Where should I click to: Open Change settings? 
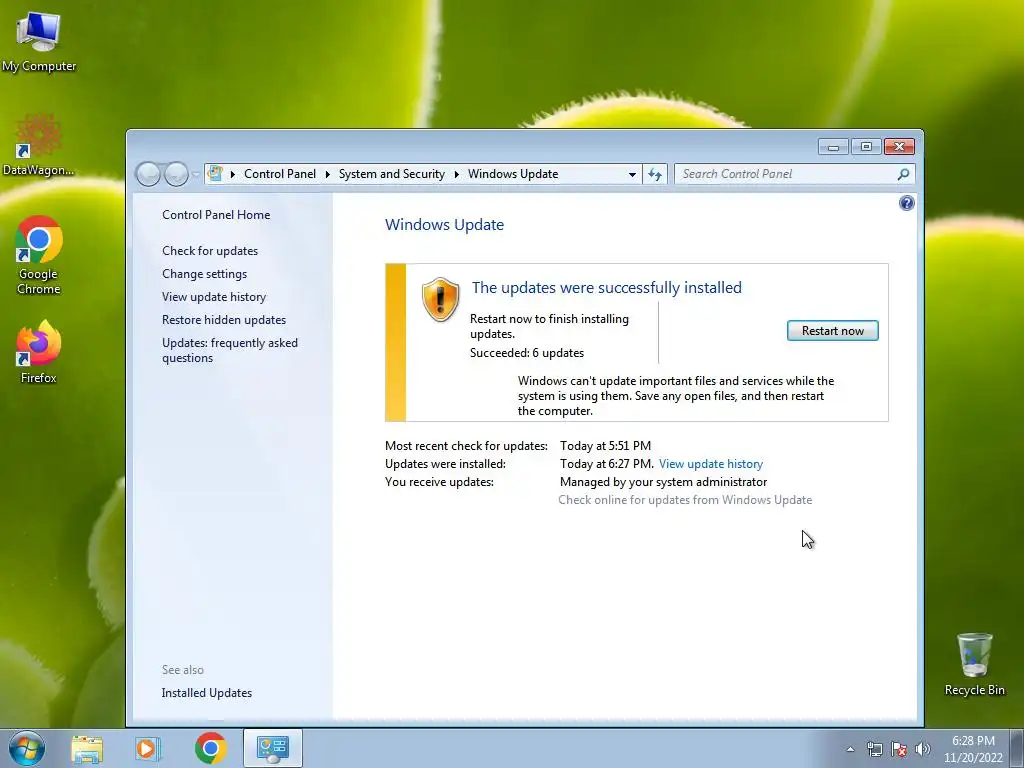click(x=204, y=274)
